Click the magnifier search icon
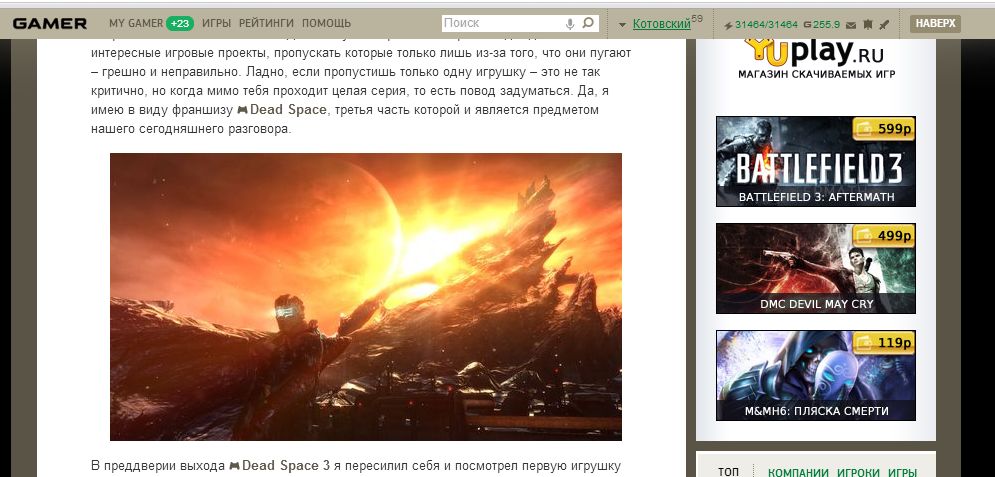Image resolution: width=995 pixels, height=477 pixels. (x=588, y=23)
